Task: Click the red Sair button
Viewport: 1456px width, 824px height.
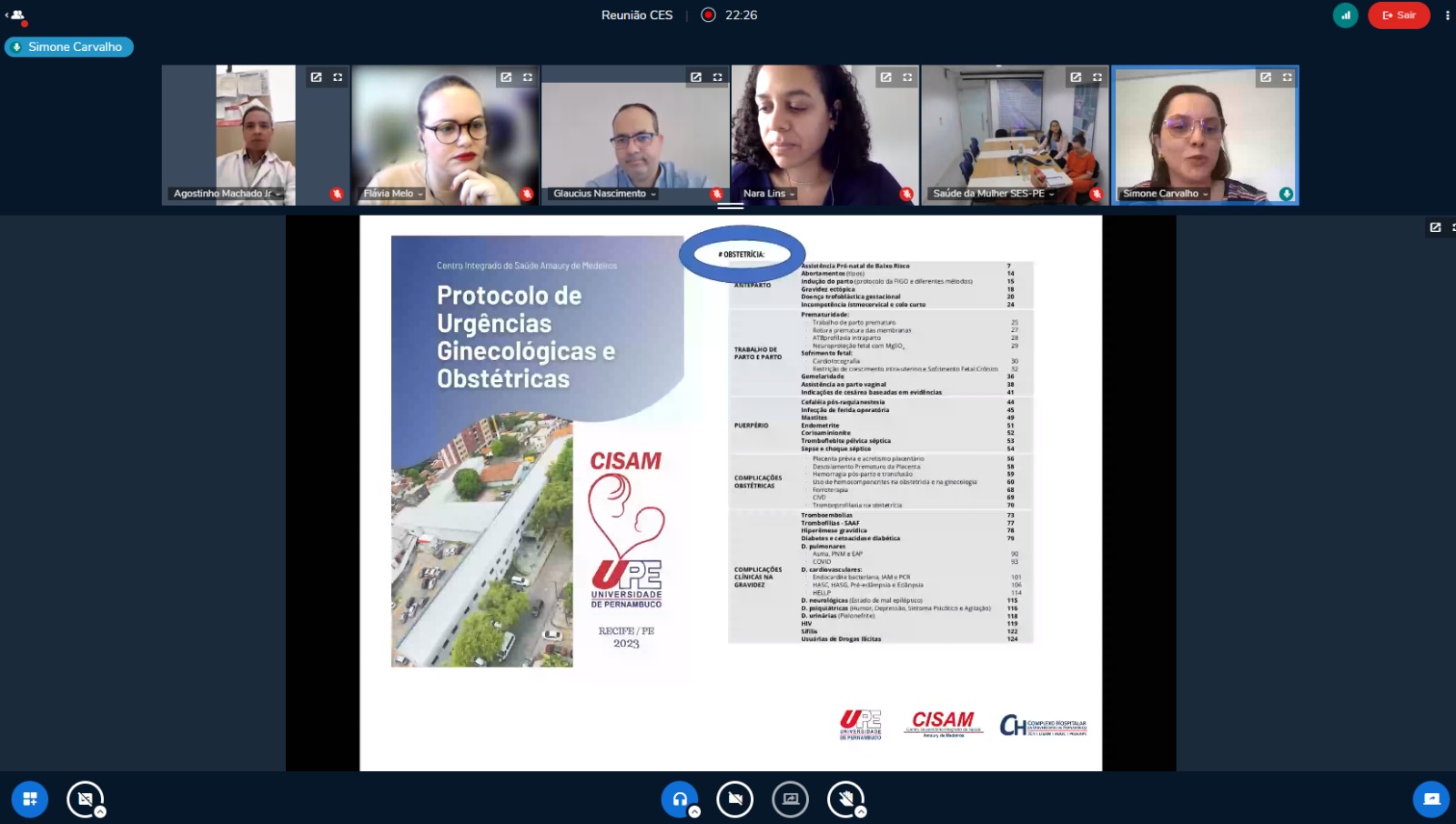Action: (1399, 15)
